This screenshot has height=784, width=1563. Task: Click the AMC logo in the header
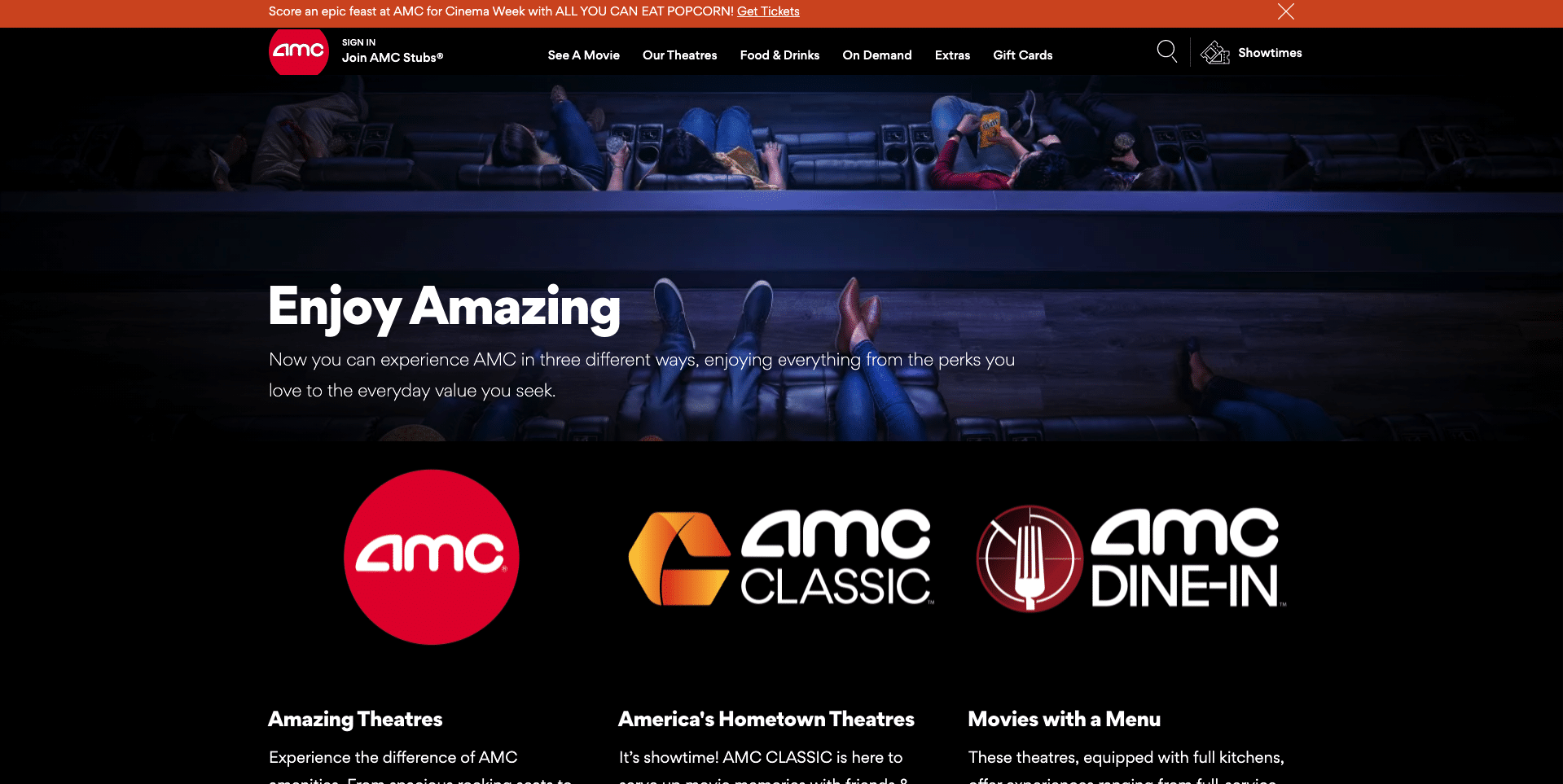coord(298,51)
